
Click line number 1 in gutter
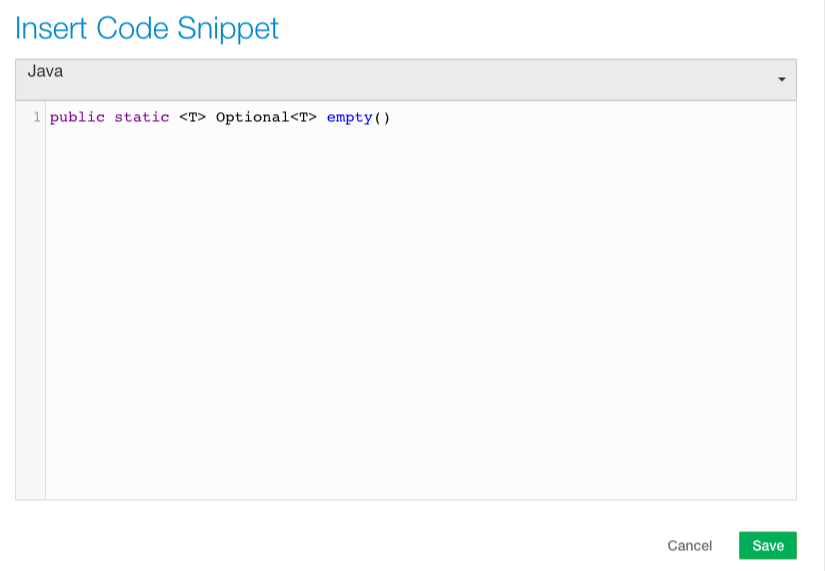pyautogui.click(x=37, y=118)
